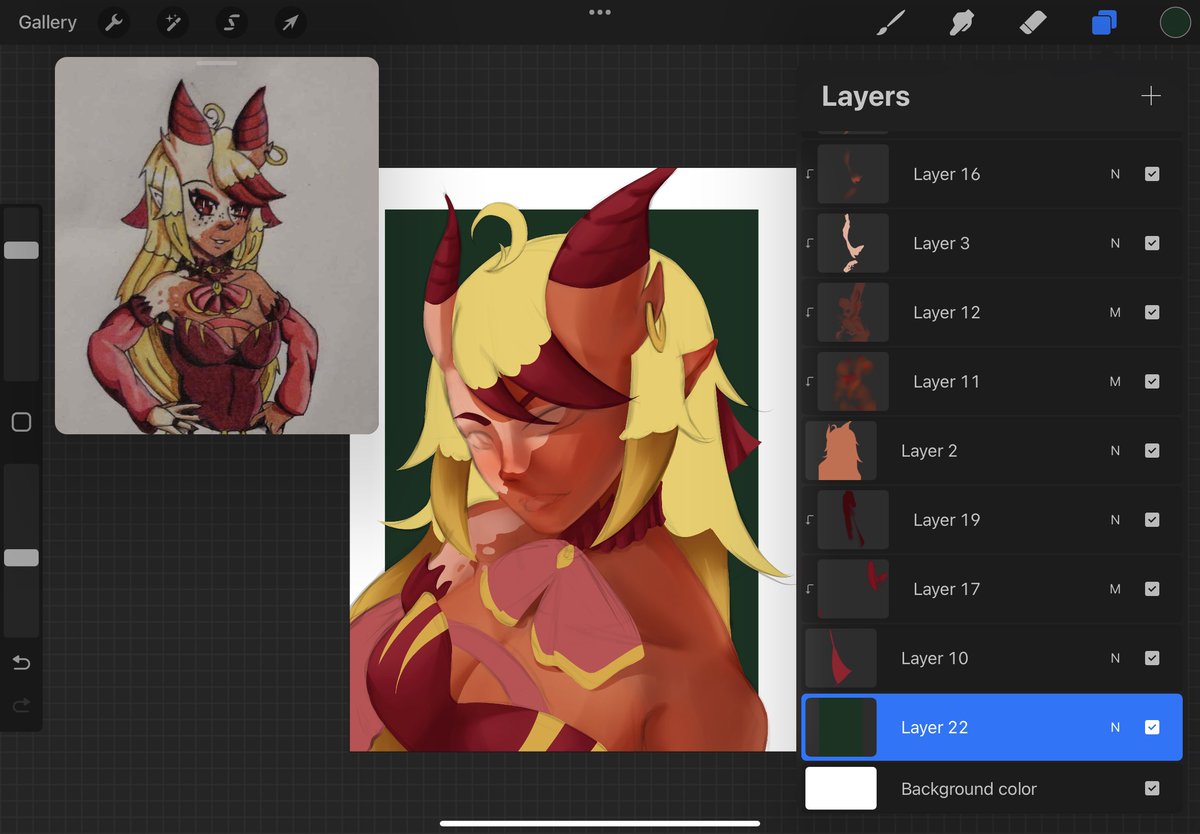
Task: Tap the iPad home indicator bar
Action: coord(599,824)
